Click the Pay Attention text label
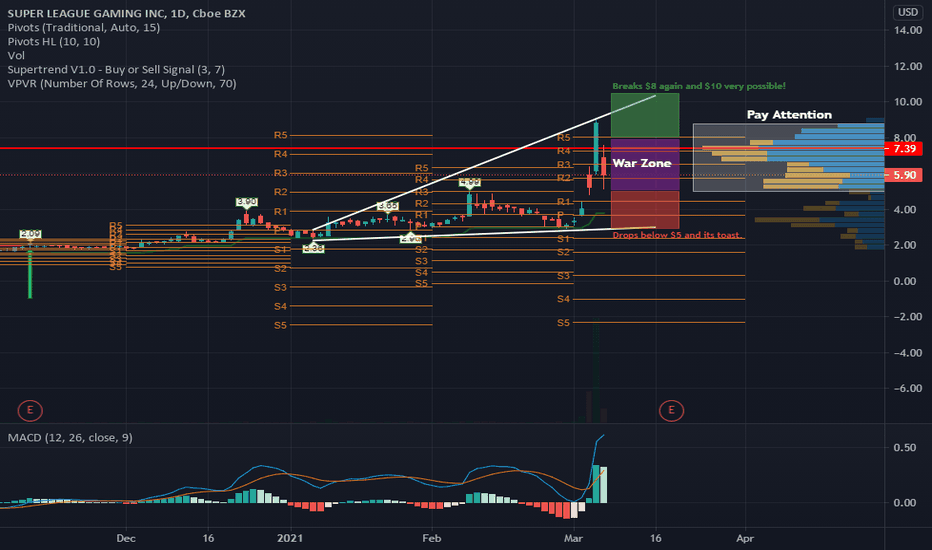Viewport: 932px width, 550px height. tap(789, 115)
